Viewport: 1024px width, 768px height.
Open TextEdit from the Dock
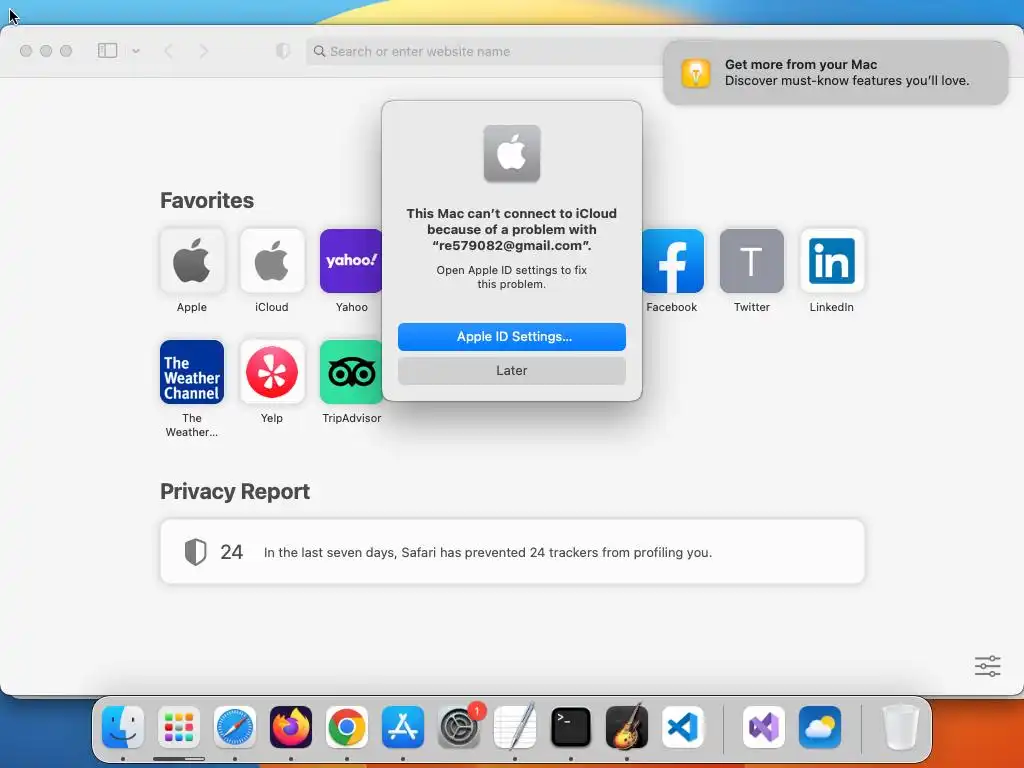pos(515,727)
